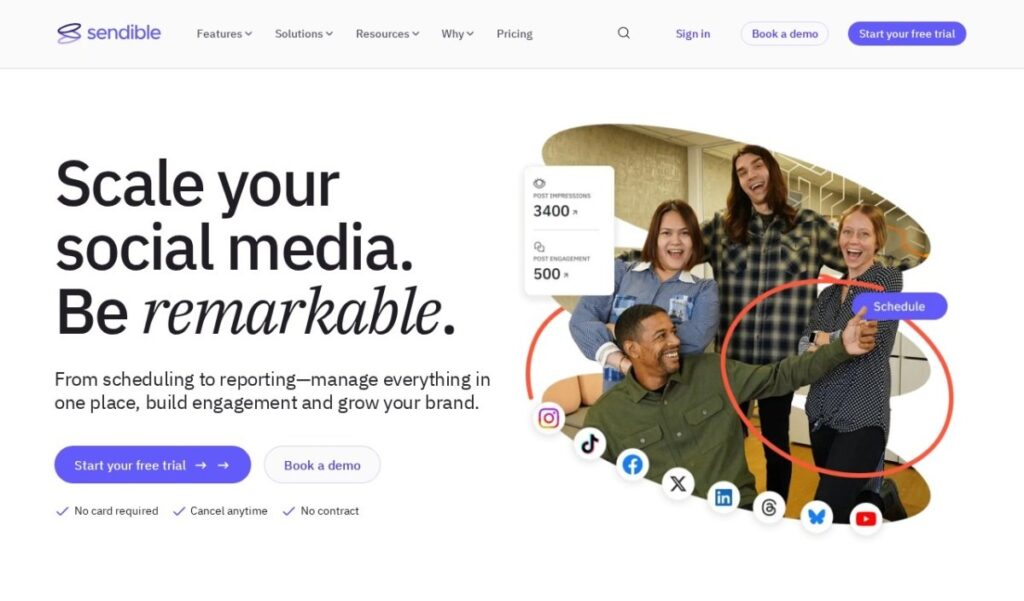Click the X (Twitter) icon
1024x601 pixels.
(678, 483)
